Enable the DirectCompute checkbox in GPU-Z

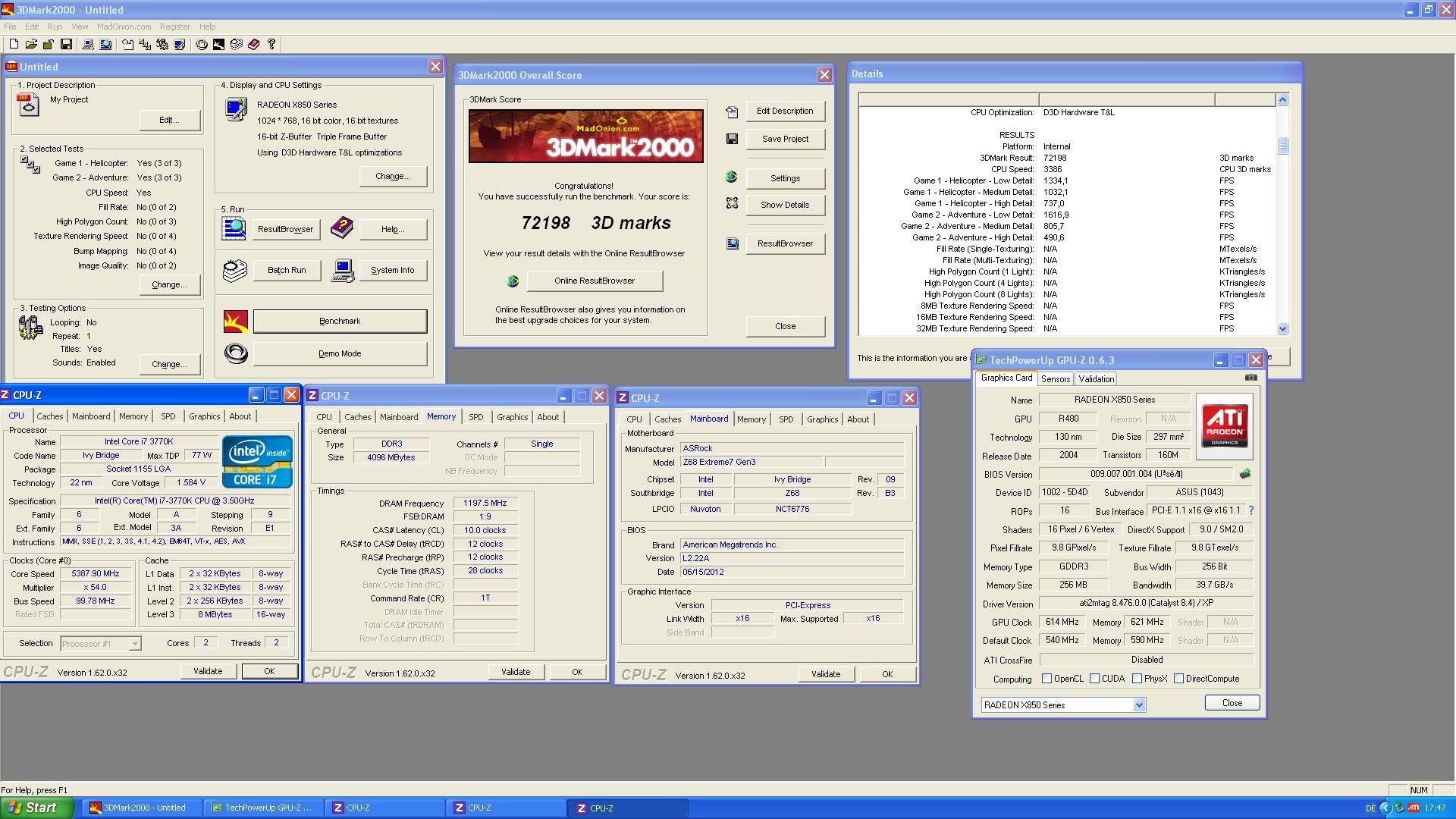(x=1179, y=679)
